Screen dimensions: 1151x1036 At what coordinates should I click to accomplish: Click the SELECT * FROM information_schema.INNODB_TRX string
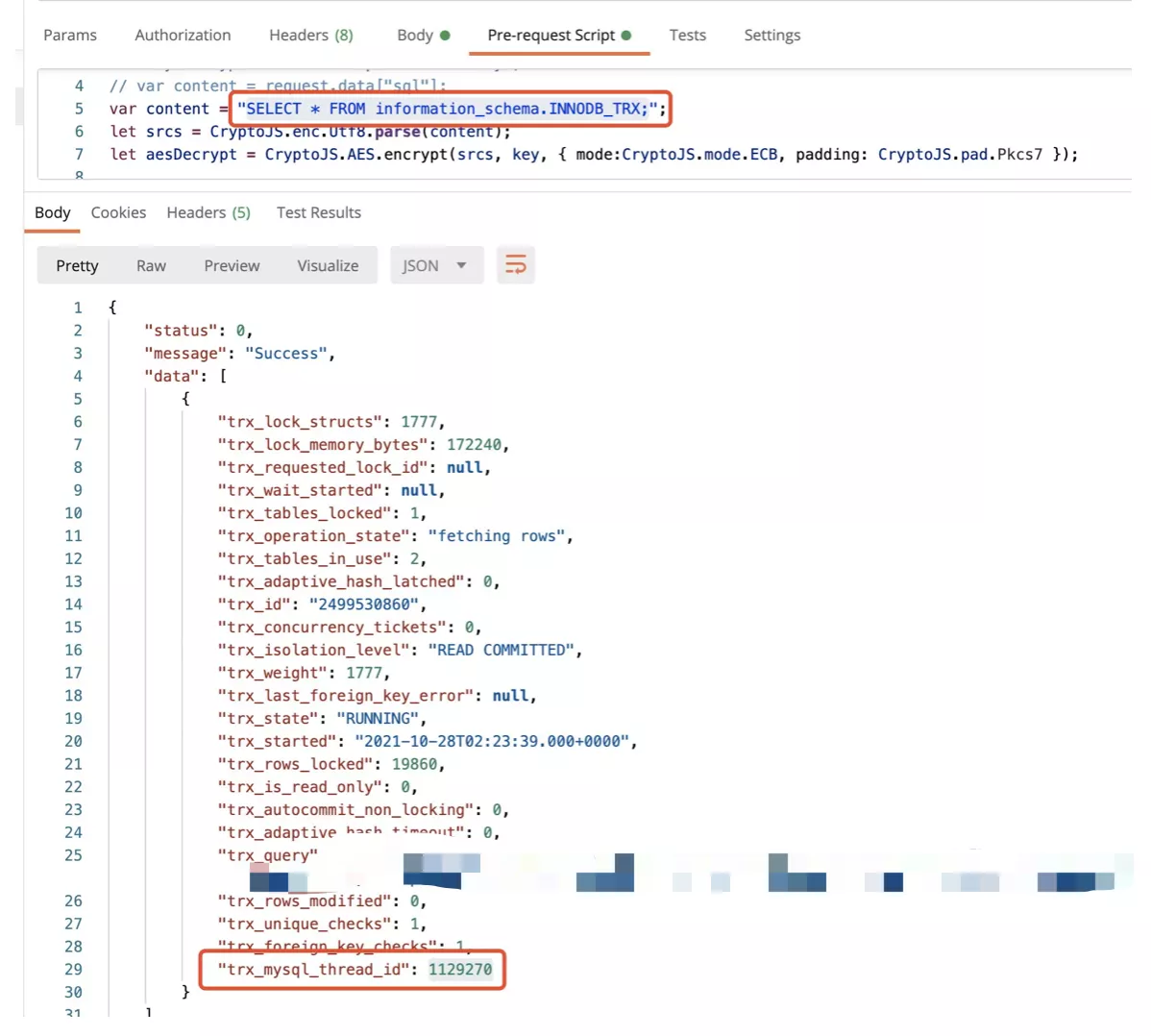pos(447,109)
